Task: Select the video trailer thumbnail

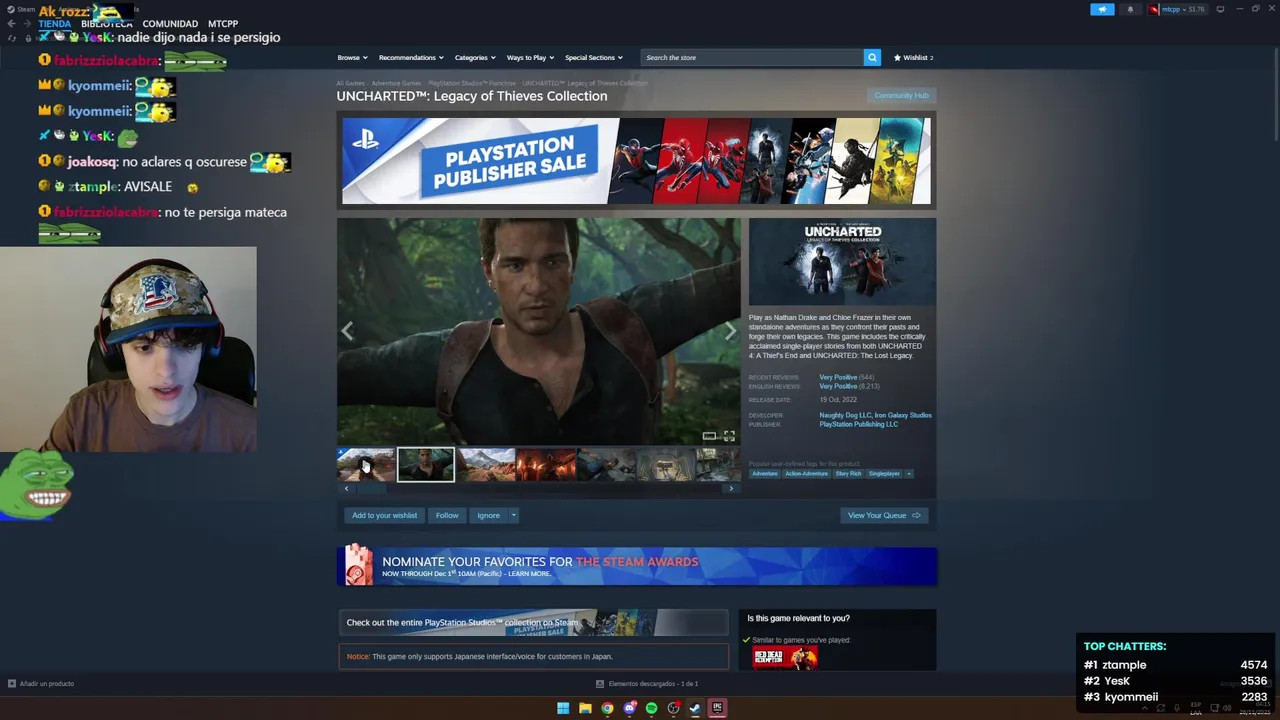Action: click(x=365, y=465)
